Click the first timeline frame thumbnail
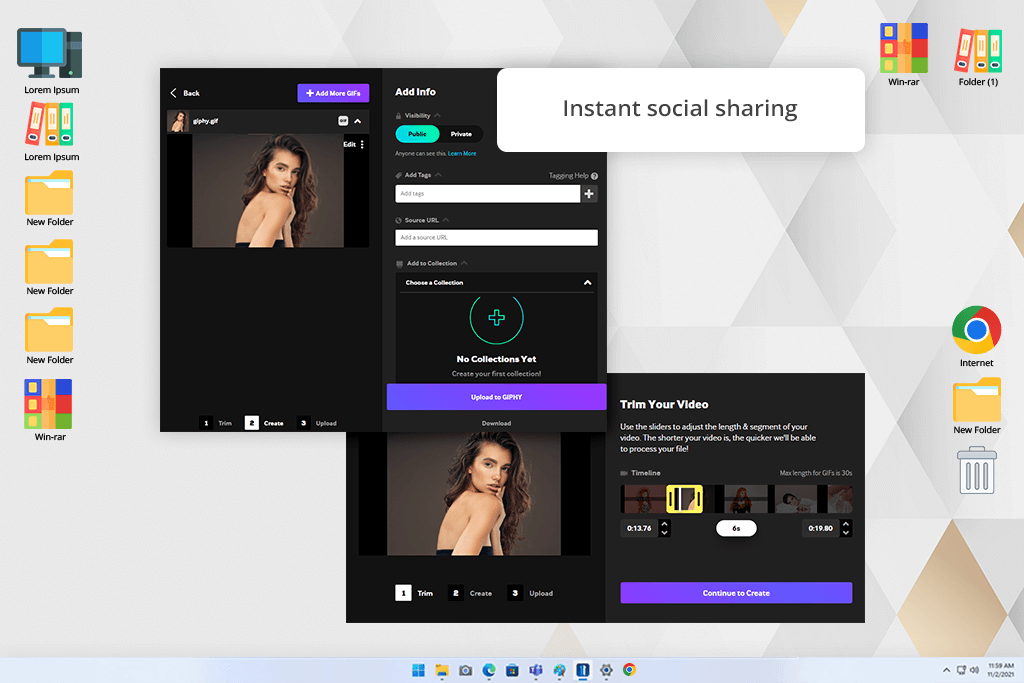 (x=643, y=499)
